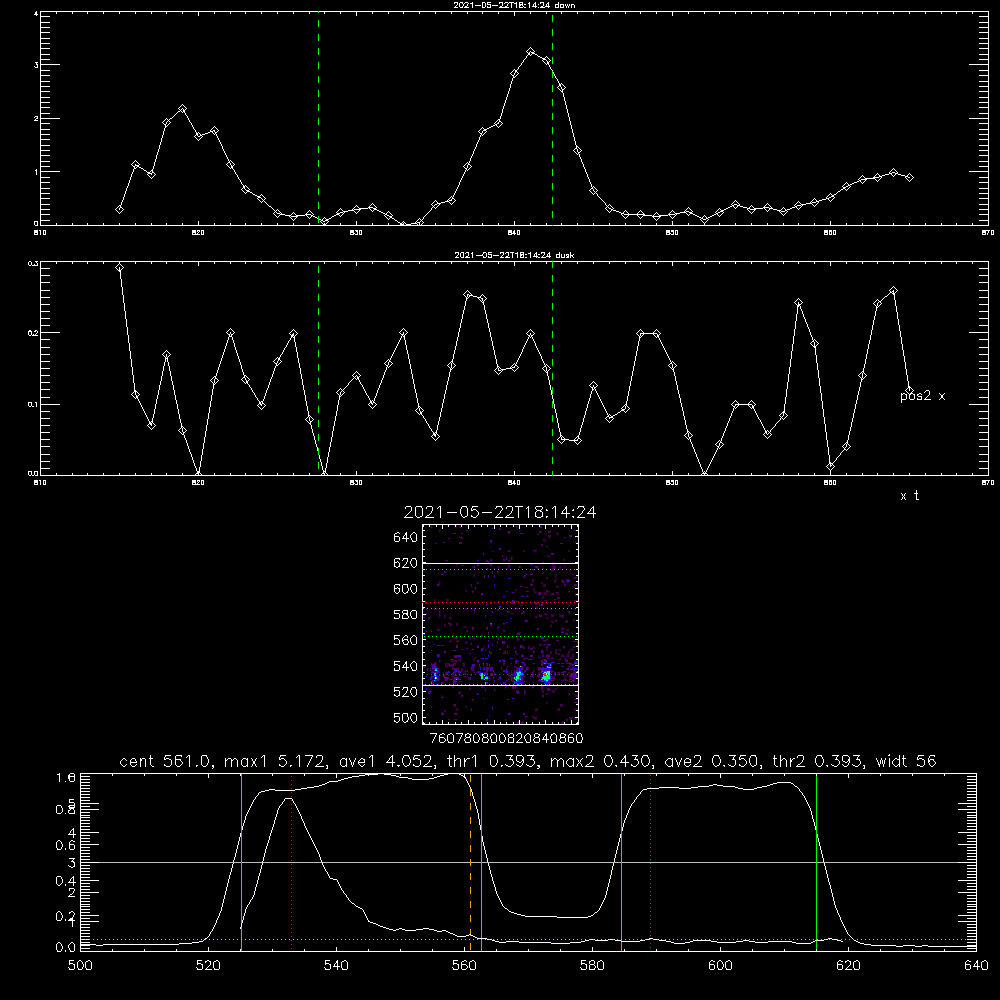Open the spectrogram image panel
The height and width of the screenshot is (1000, 1000).
tap(500, 624)
